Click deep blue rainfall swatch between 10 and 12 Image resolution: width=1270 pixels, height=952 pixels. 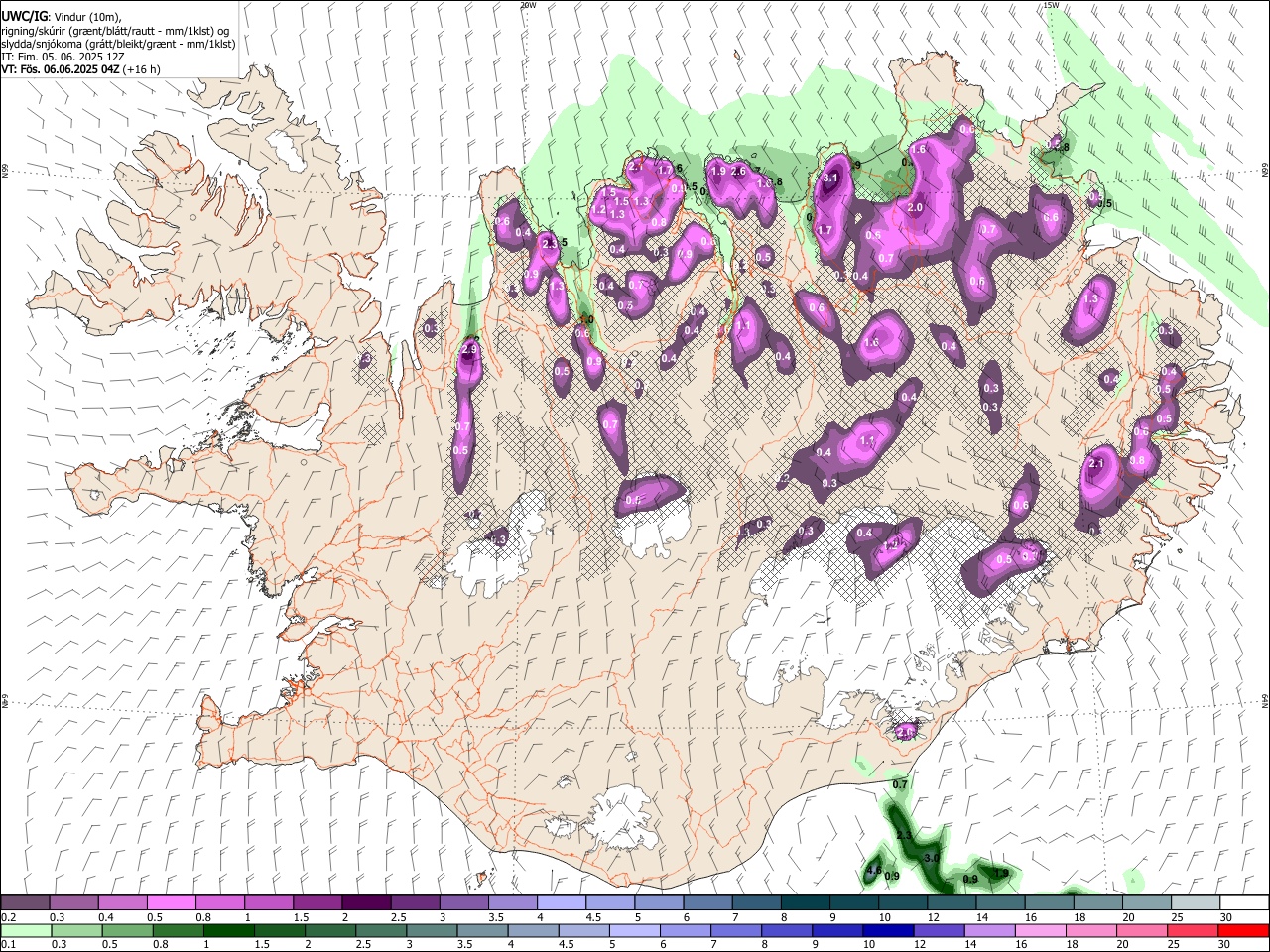[x=888, y=931]
